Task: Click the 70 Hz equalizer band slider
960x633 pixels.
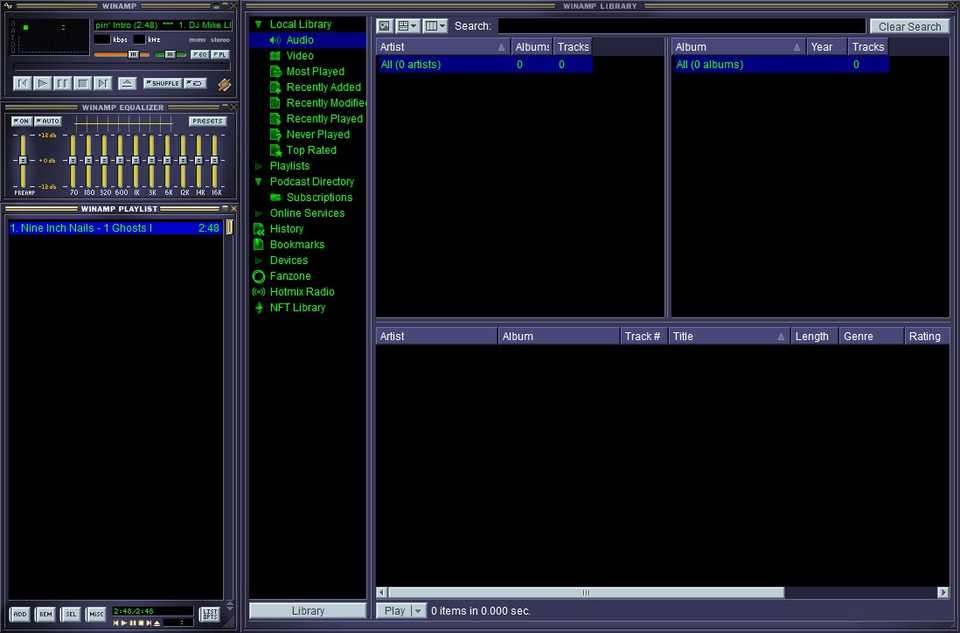Action: pos(73,161)
